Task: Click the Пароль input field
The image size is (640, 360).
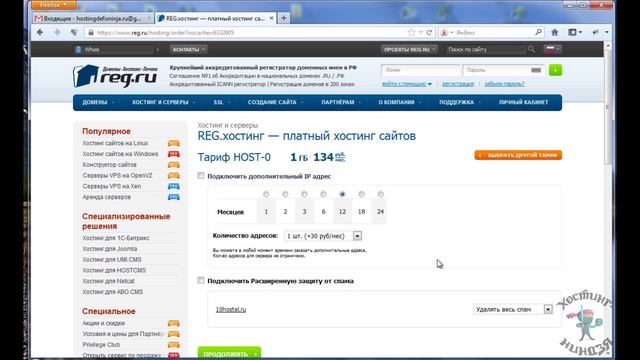Action: (504, 70)
